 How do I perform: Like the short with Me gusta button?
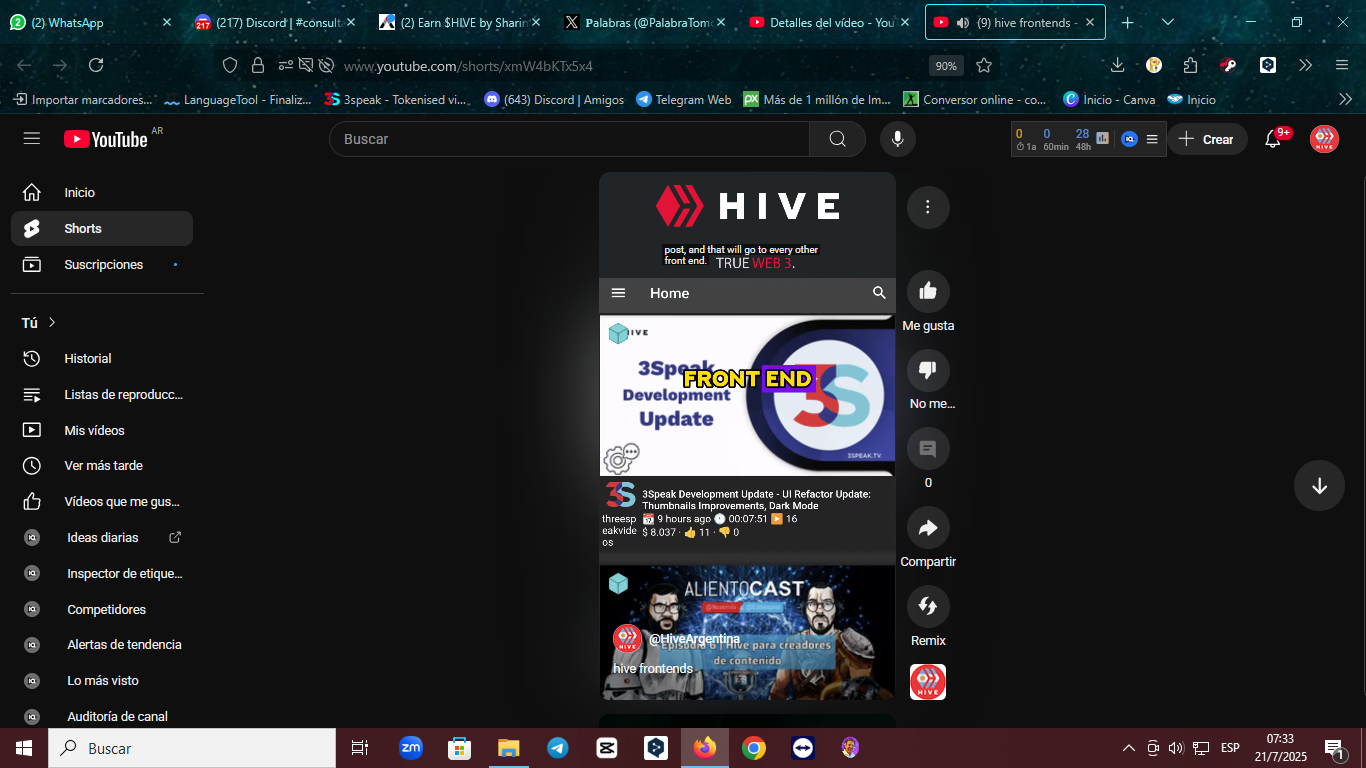pos(928,291)
